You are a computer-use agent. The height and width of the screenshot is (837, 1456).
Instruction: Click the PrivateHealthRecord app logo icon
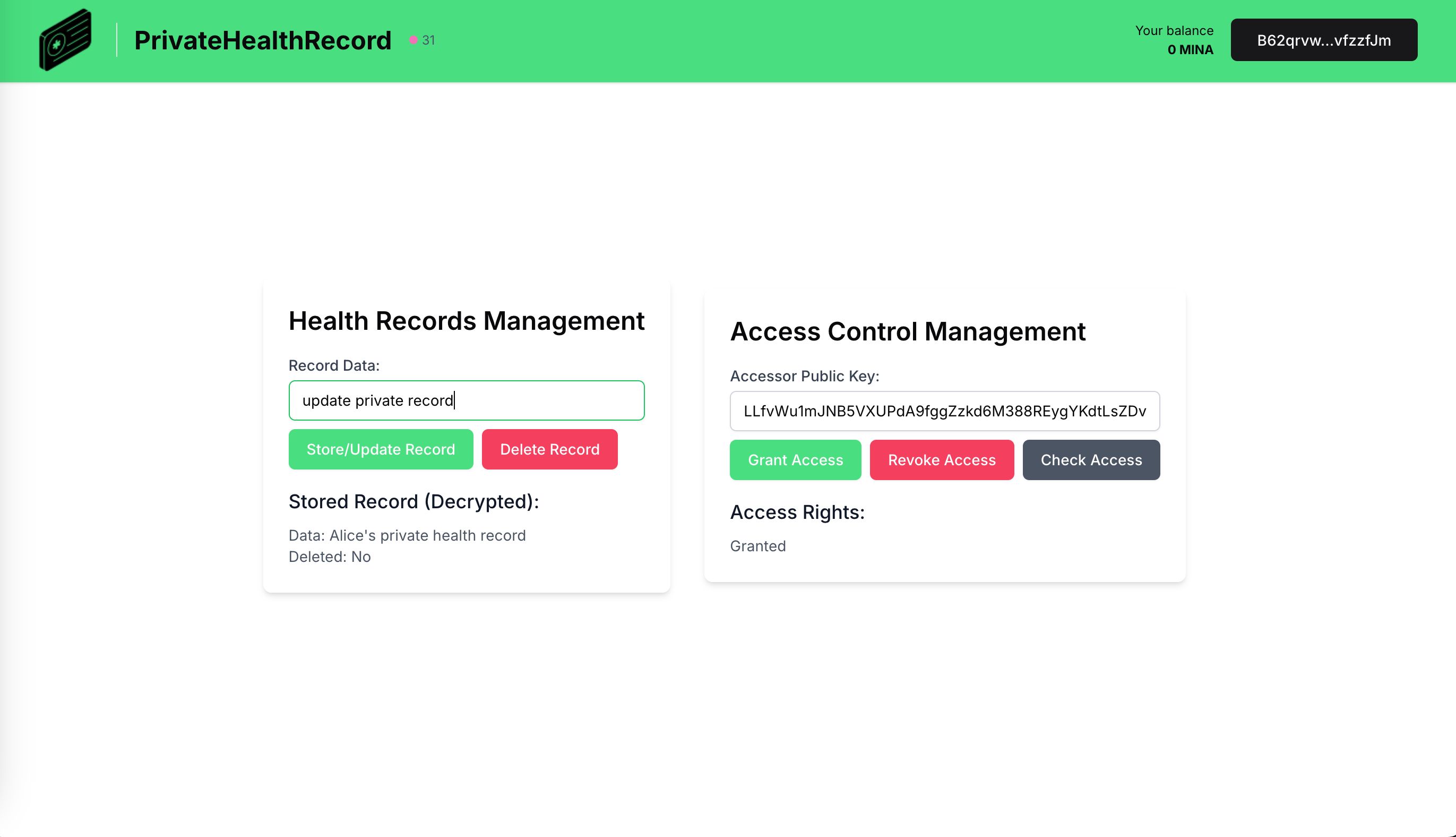(x=65, y=39)
